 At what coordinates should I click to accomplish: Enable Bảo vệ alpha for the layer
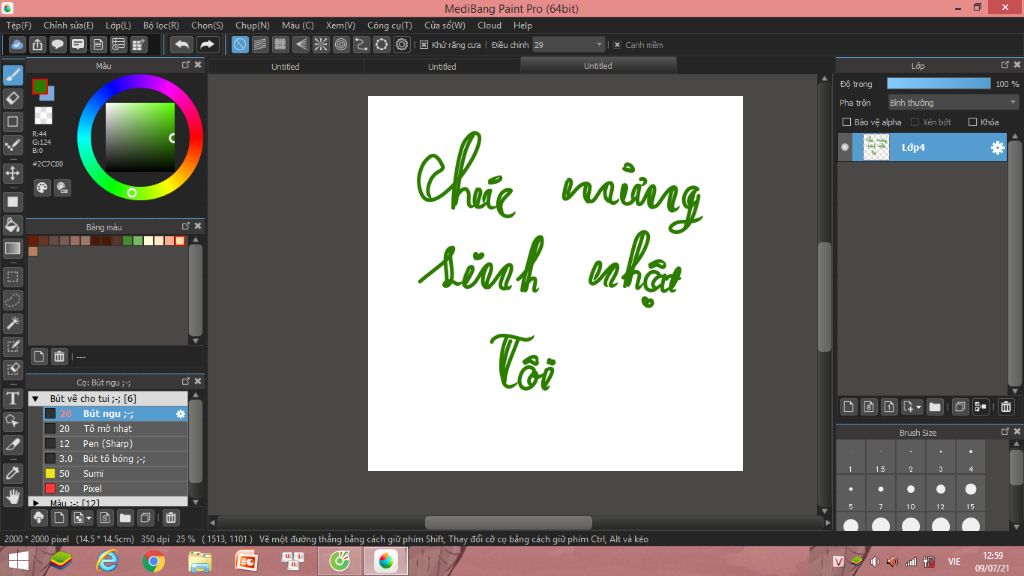[x=847, y=122]
